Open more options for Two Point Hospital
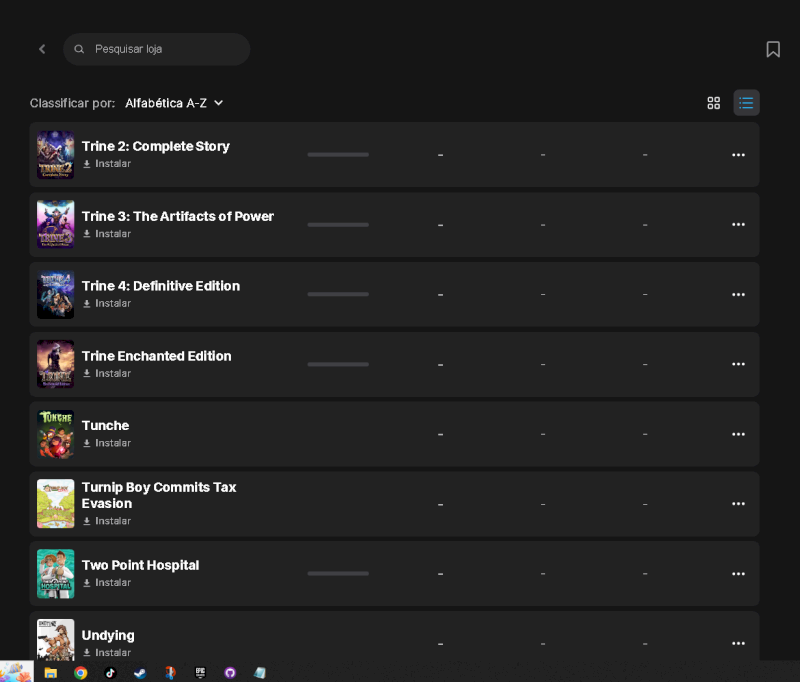This screenshot has width=800, height=682. point(738,573)
